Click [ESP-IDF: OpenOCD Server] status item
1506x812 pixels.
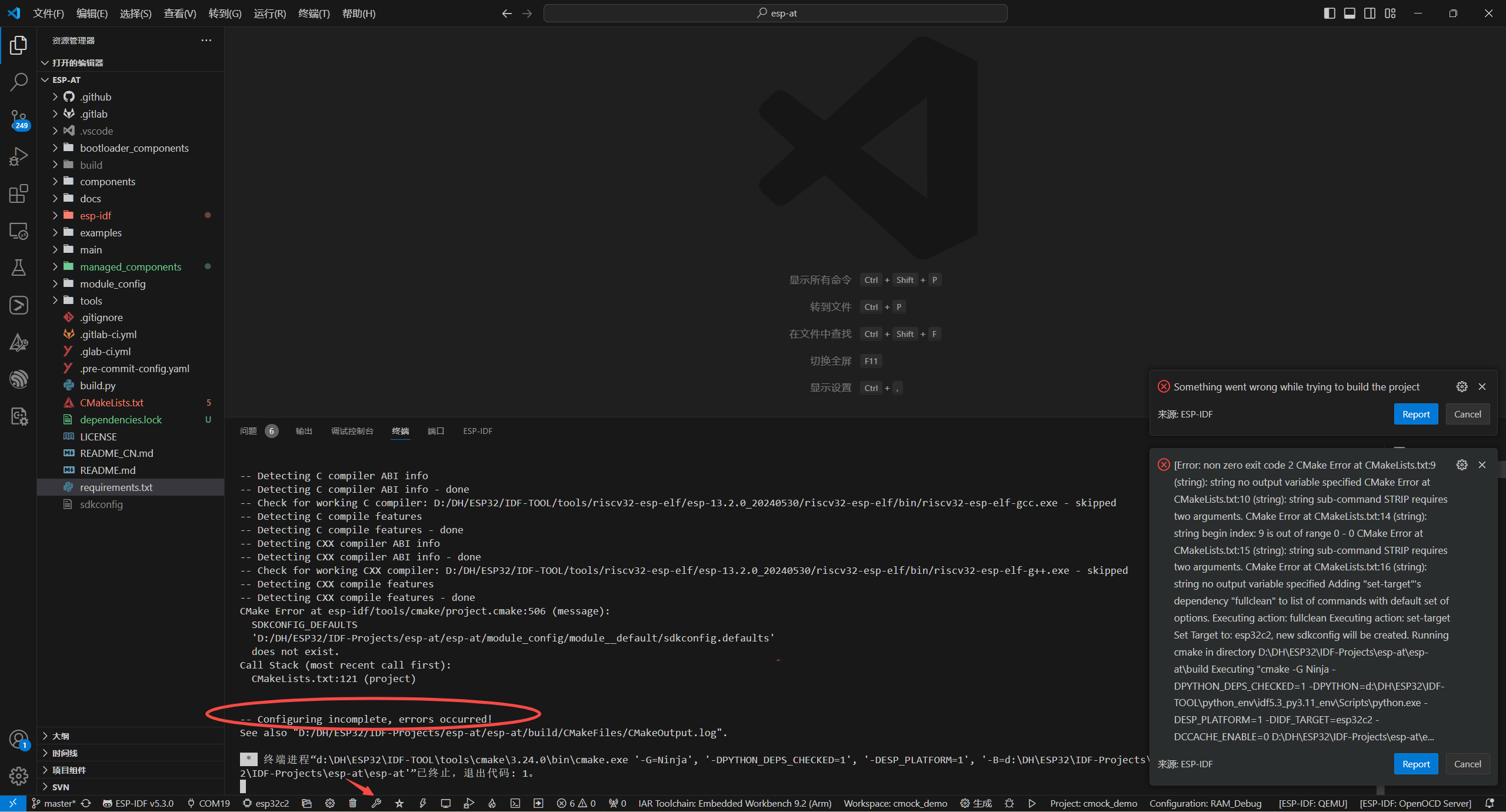1415,803
